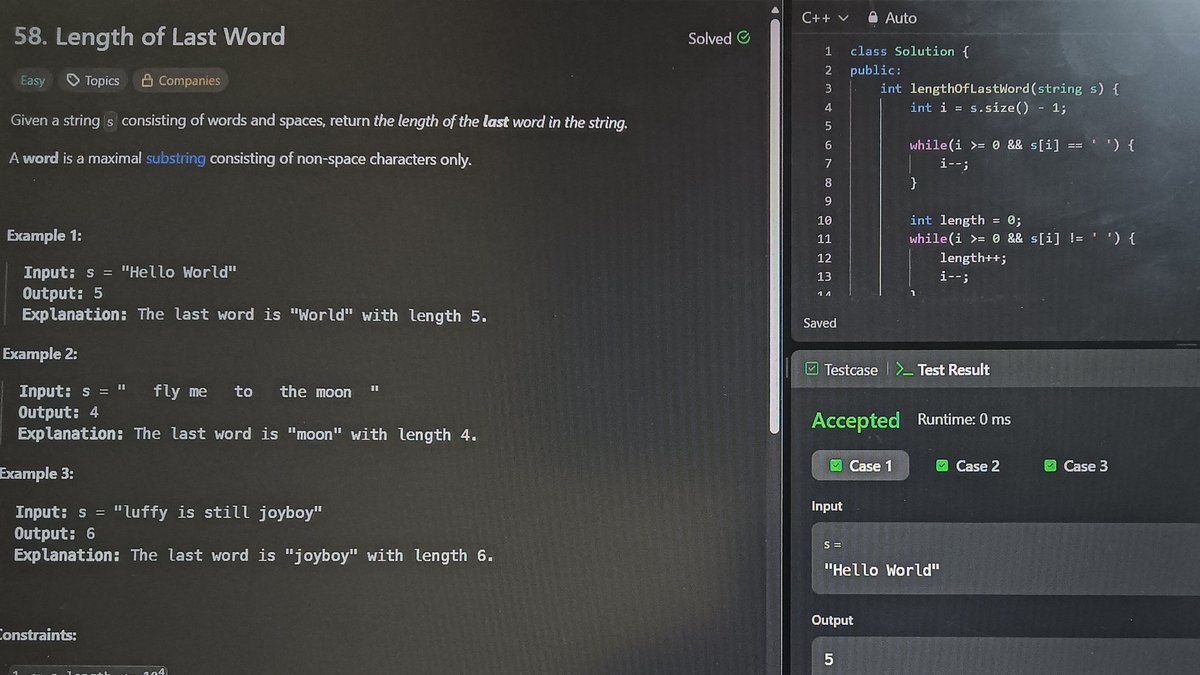Select the Case 2 button

click(x=966, y=465)
